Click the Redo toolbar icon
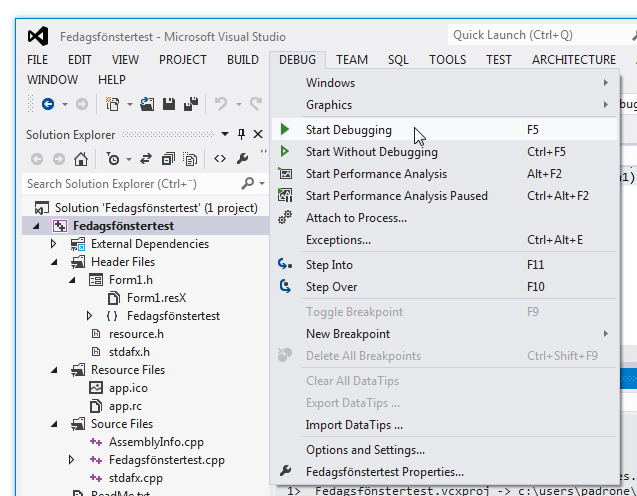The height and width of the screenshot is (496, 637). (x=256, y=104)
